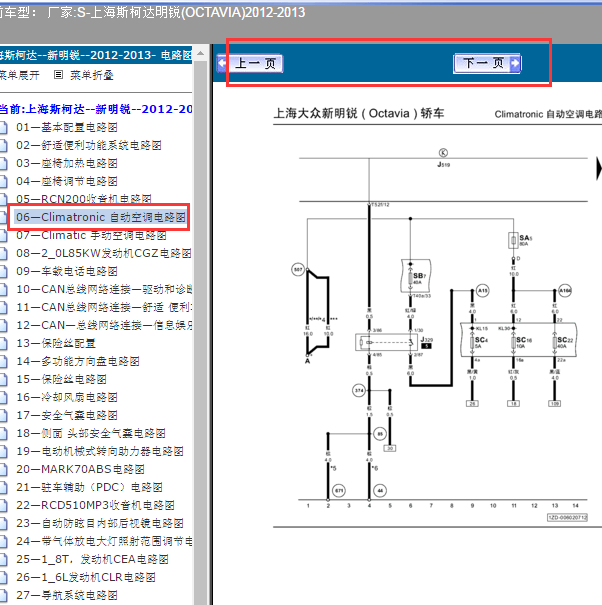
Task: Open 12—CAN—总线网络连接—信息娱乐 entry
Action: (x=104, y=325)
